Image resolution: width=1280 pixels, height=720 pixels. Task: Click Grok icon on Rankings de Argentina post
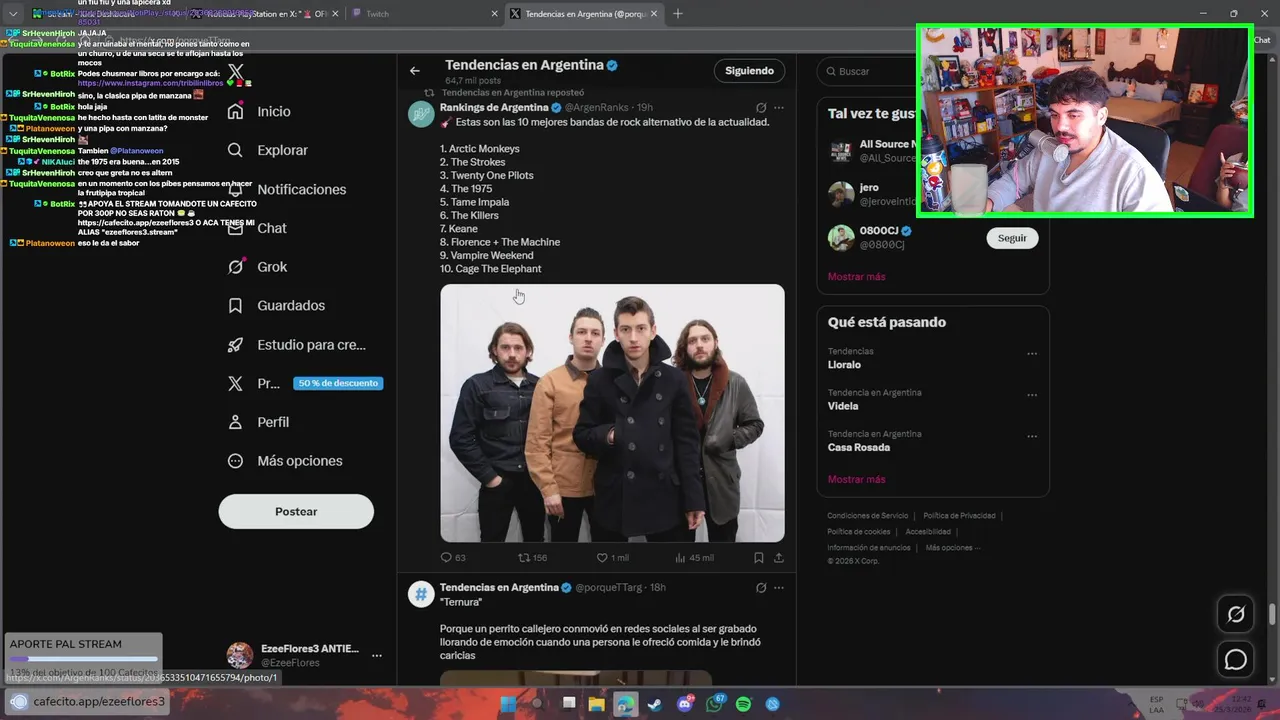(761, 108)
